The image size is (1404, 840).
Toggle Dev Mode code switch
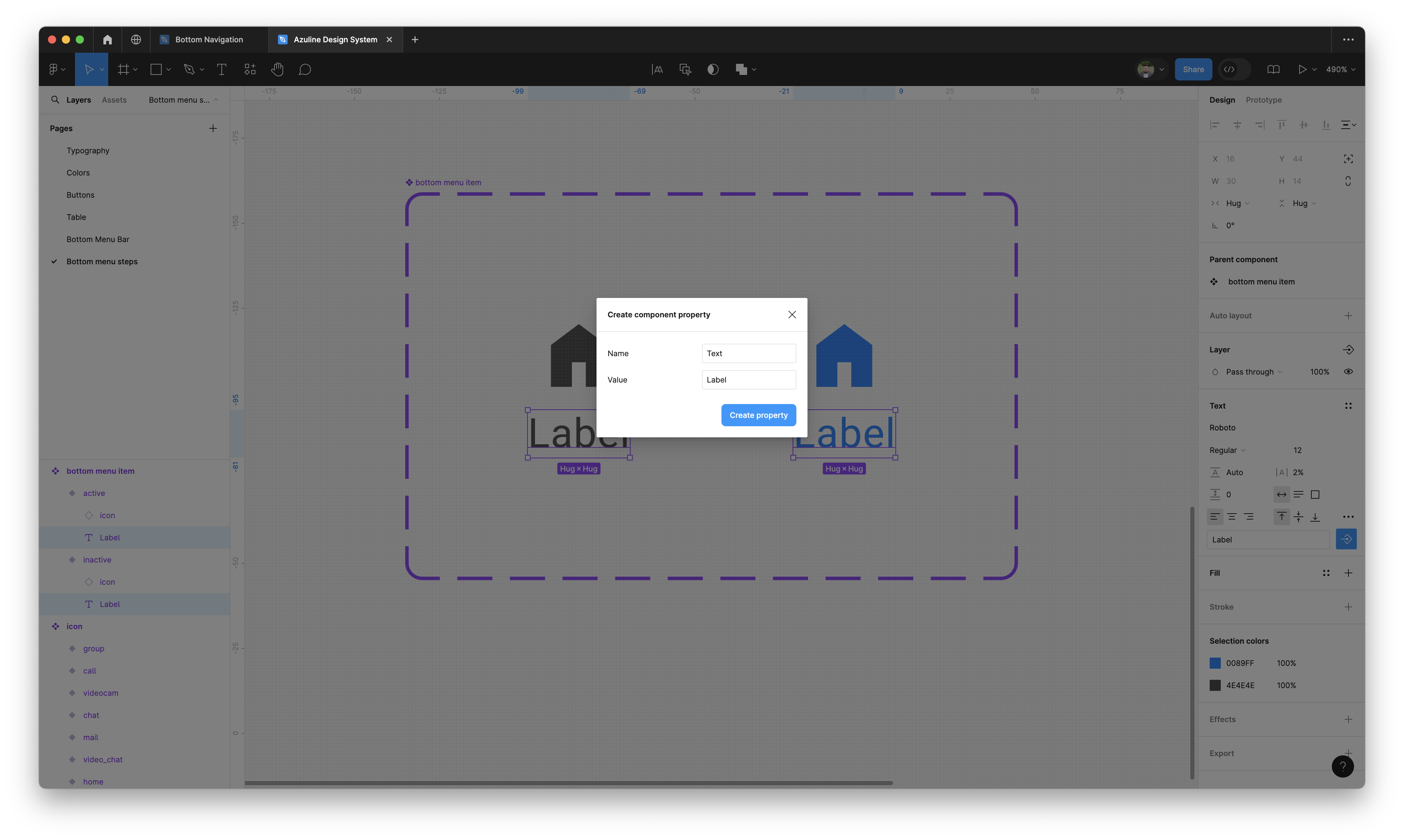pyautogui.click(x=1234, y=70)
